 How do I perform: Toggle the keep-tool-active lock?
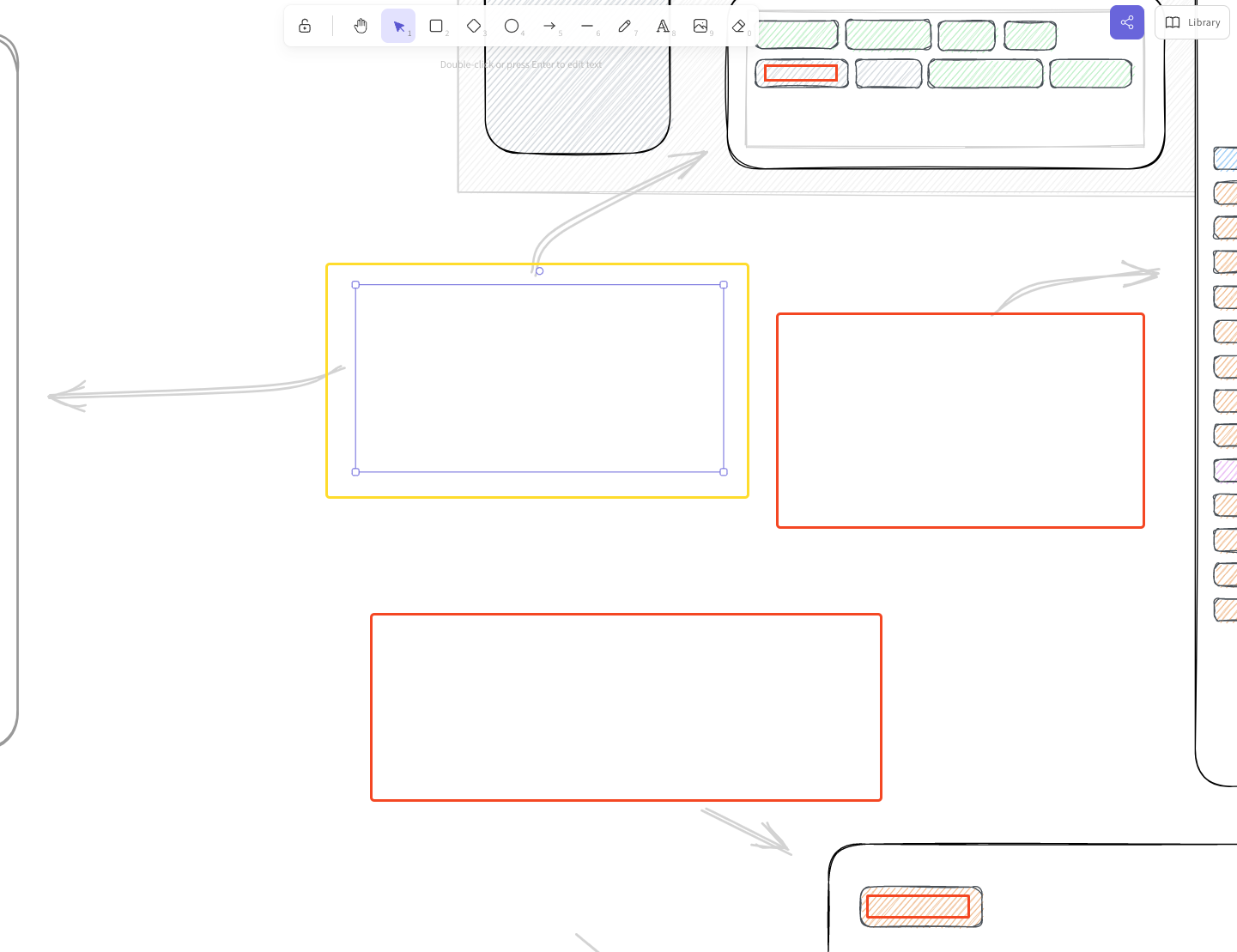305,26
